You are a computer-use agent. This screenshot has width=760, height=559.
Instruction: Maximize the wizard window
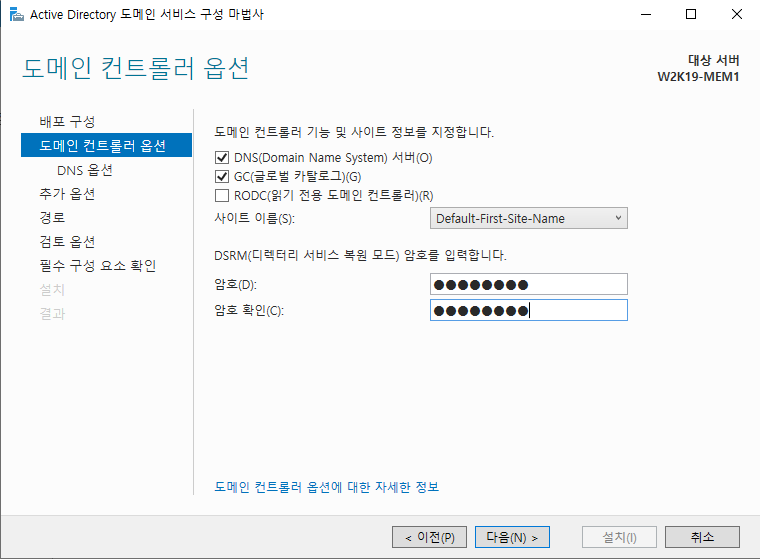click(691, 15)
